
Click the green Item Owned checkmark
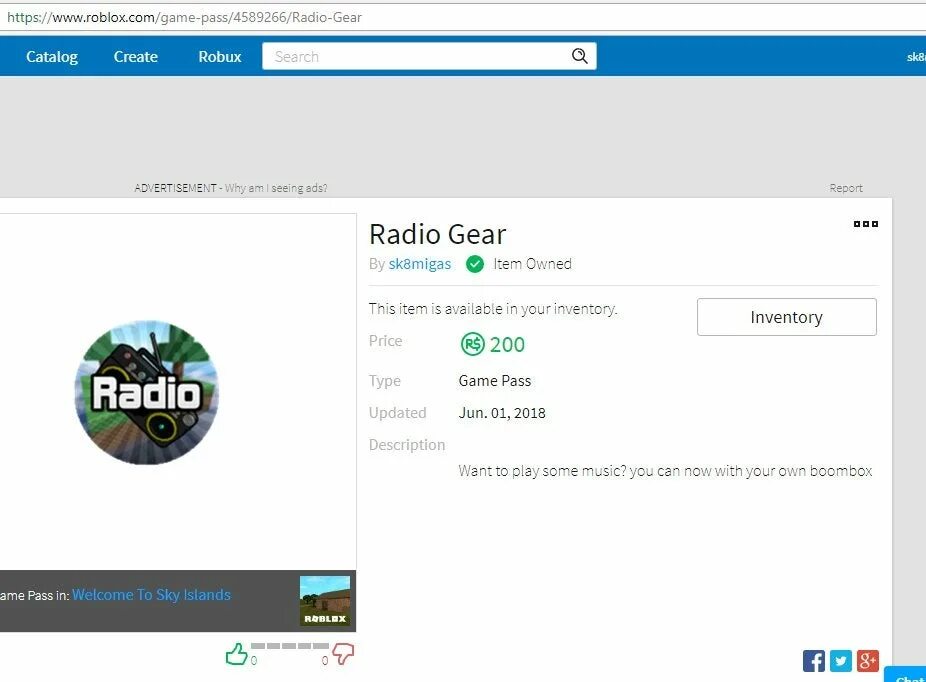[x=475, y=264]
